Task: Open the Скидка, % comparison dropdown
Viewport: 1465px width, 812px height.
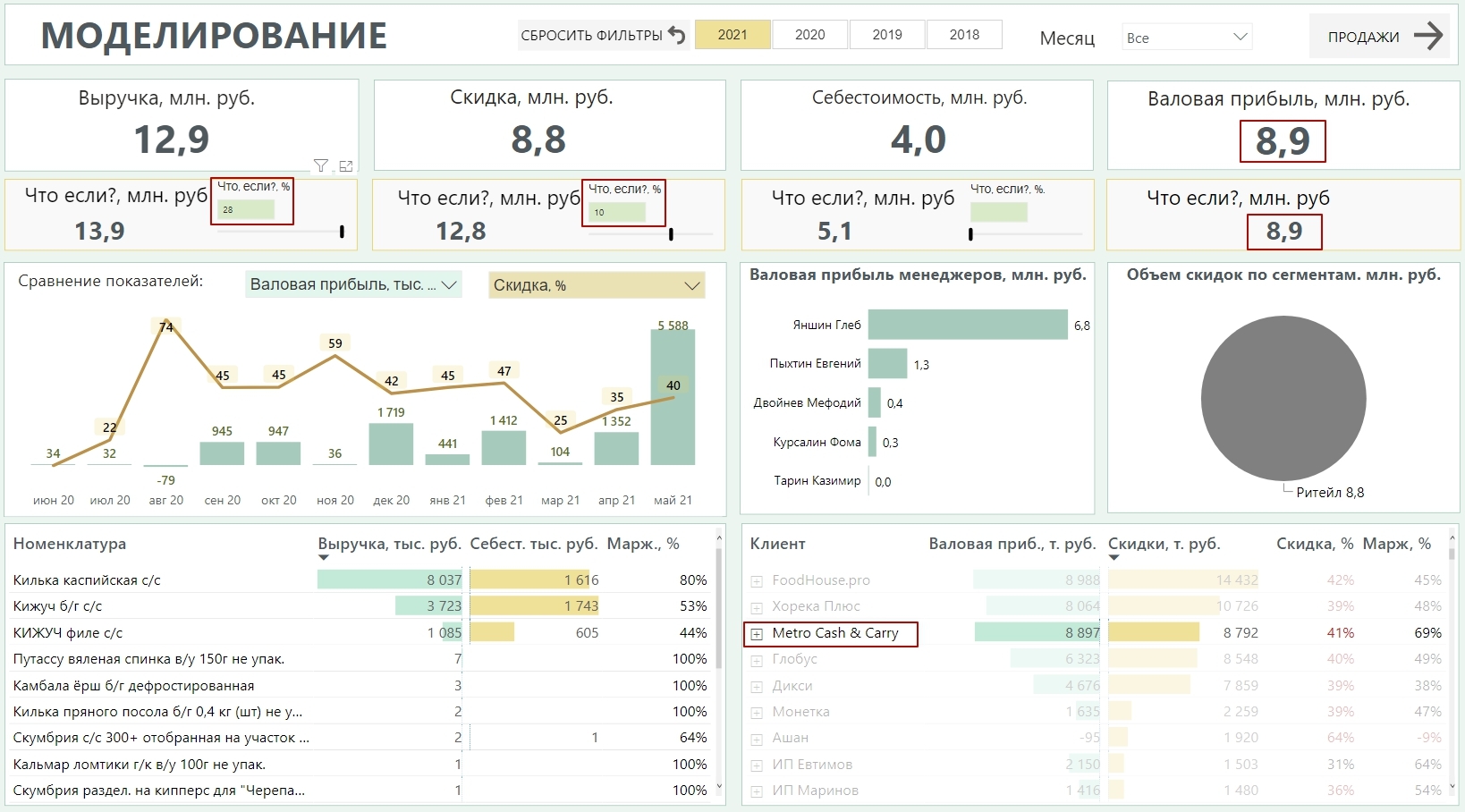Action: pyautogui.click(x=597, y=285)
